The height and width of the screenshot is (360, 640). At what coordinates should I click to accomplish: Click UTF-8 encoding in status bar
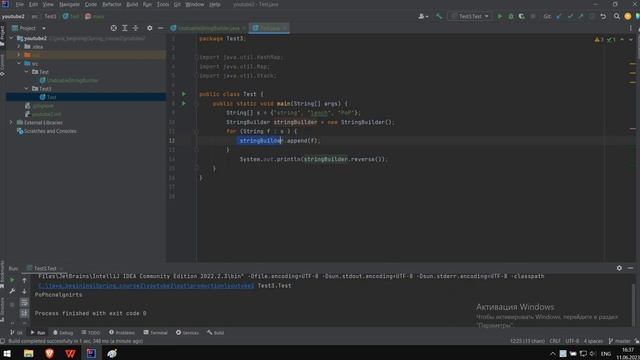point(572,341)
